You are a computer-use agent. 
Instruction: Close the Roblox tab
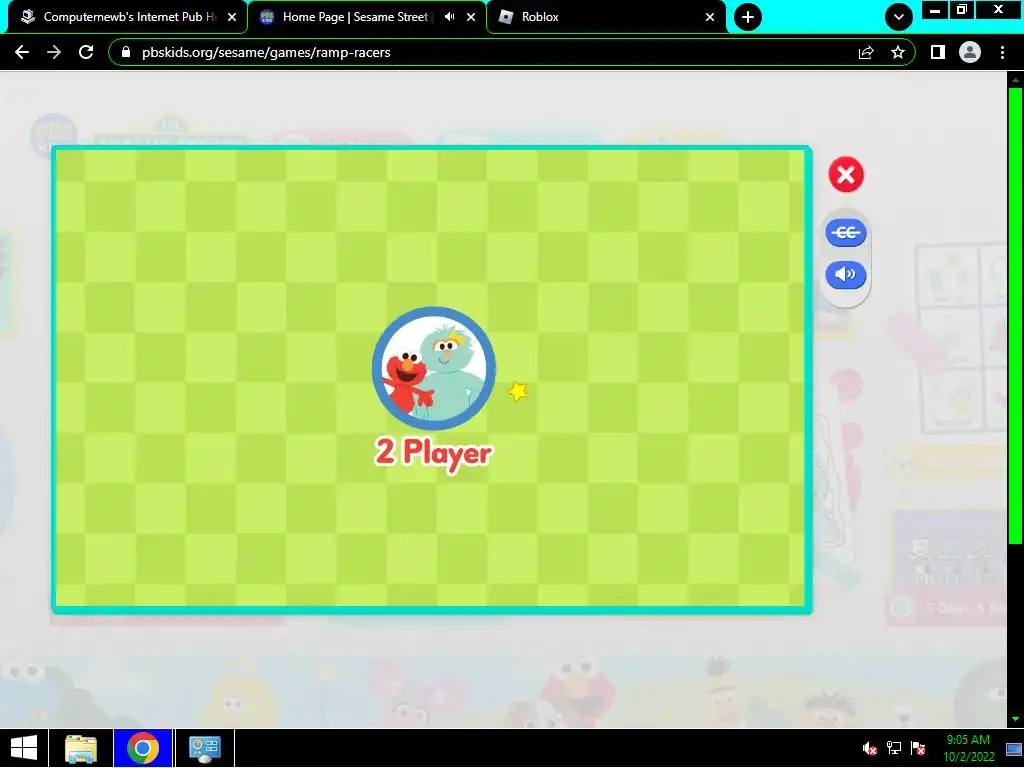tap(710, 17)
